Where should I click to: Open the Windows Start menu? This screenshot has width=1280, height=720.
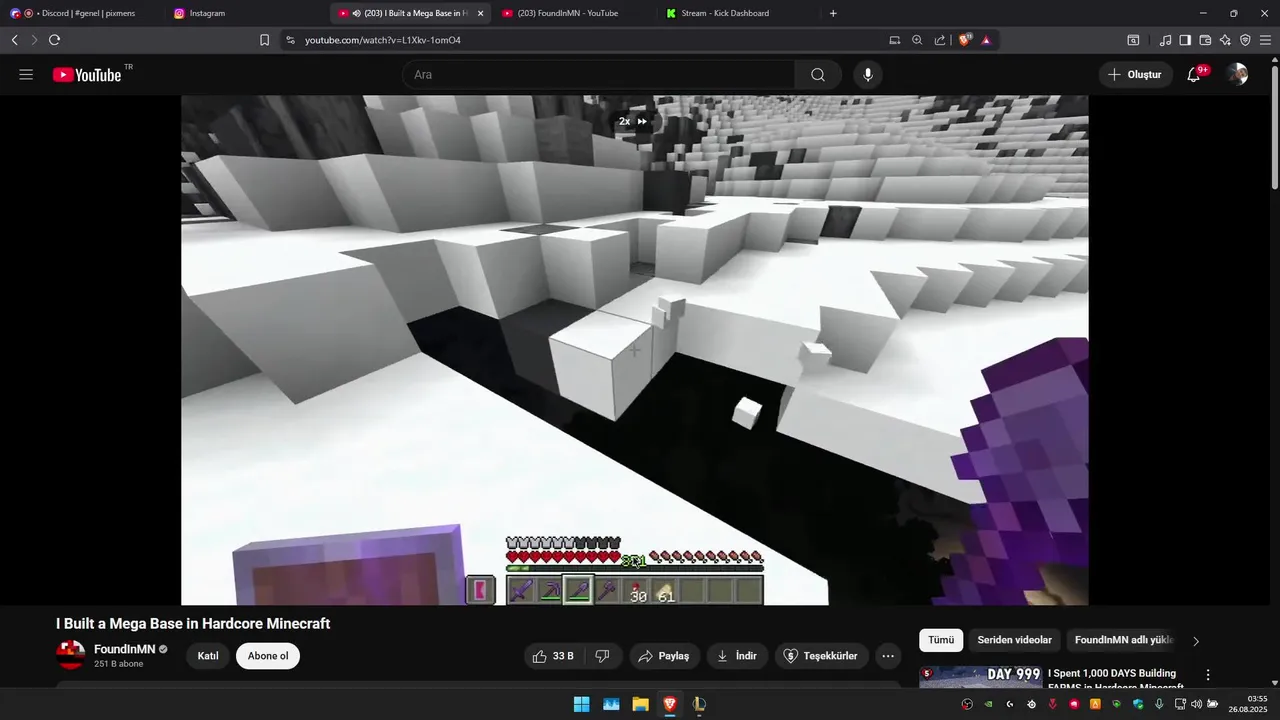pos(581,704)
